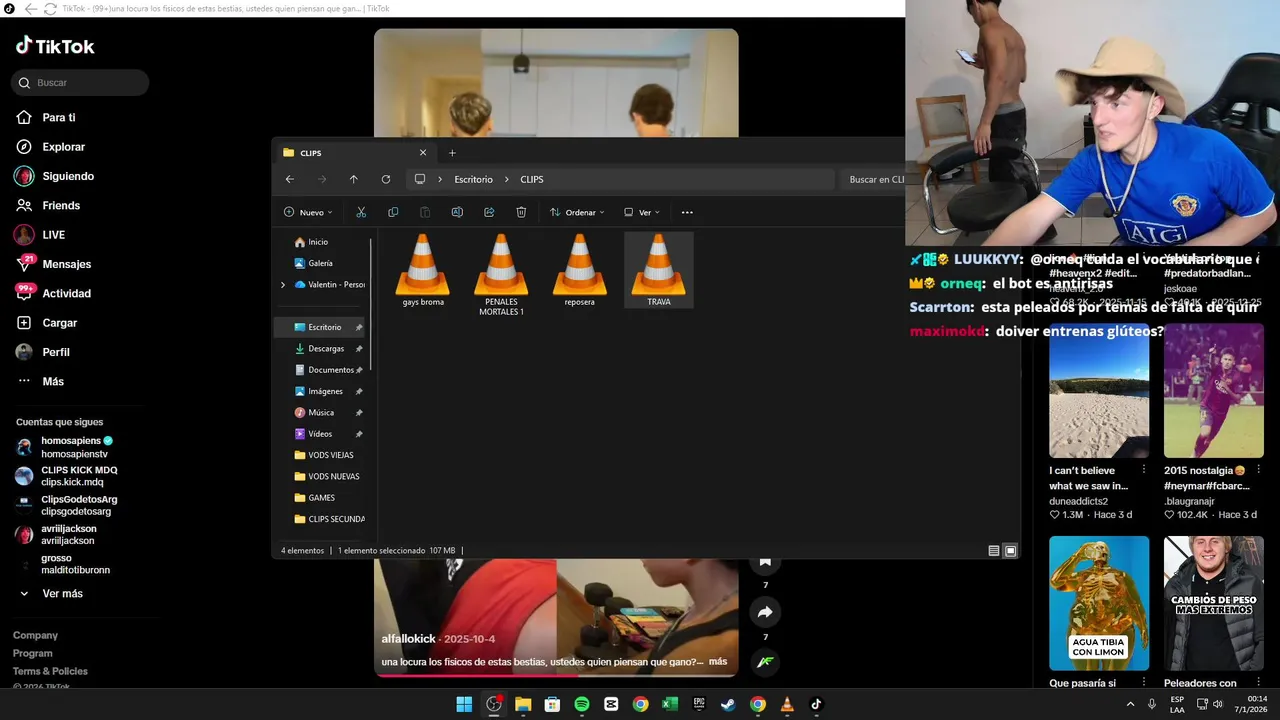This screenshot has height=720, width=1280.
Task: Open the AGUA TIBIA CON LIMON thumbnail
Action: [x=1099, y=603]
